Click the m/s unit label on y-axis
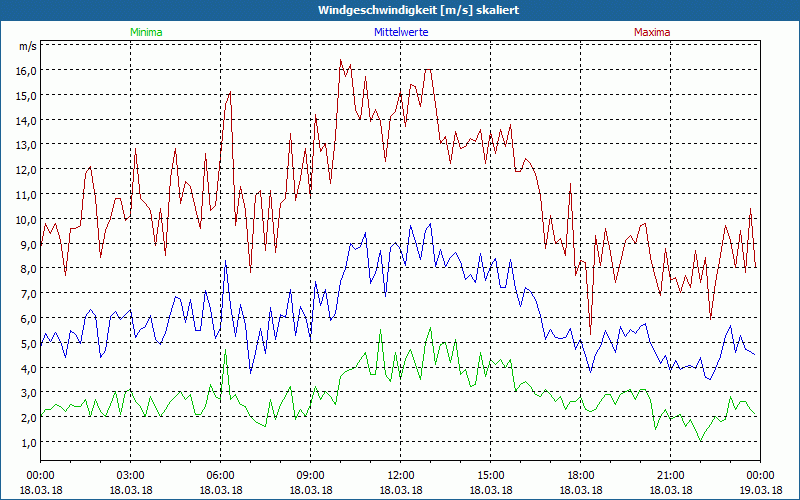Viewport: 800px width, 500px height. pyautogui.click(x=27, y=47)
